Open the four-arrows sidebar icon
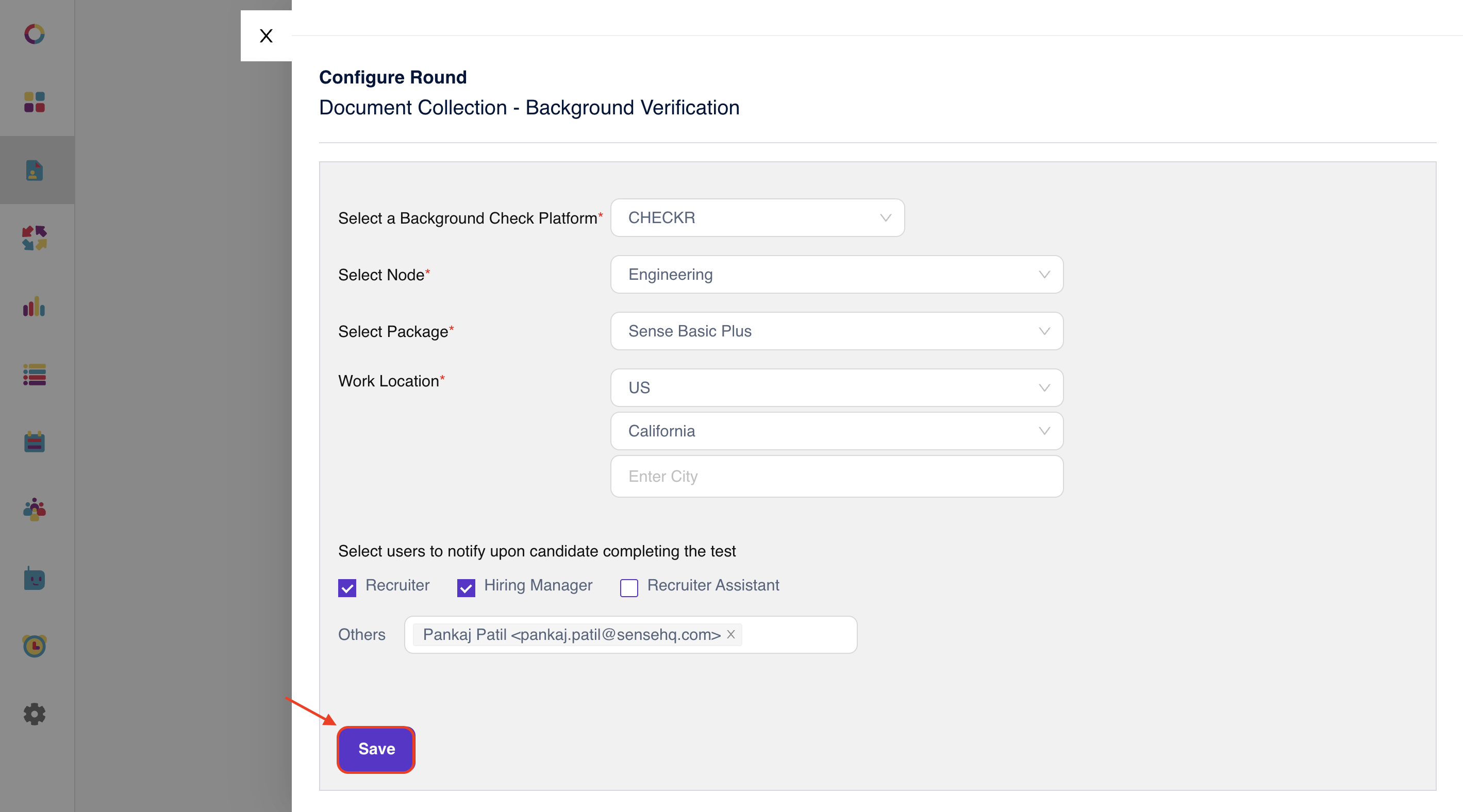The width and height of the screenshot is (1463, 812). (x=35, y=239)
